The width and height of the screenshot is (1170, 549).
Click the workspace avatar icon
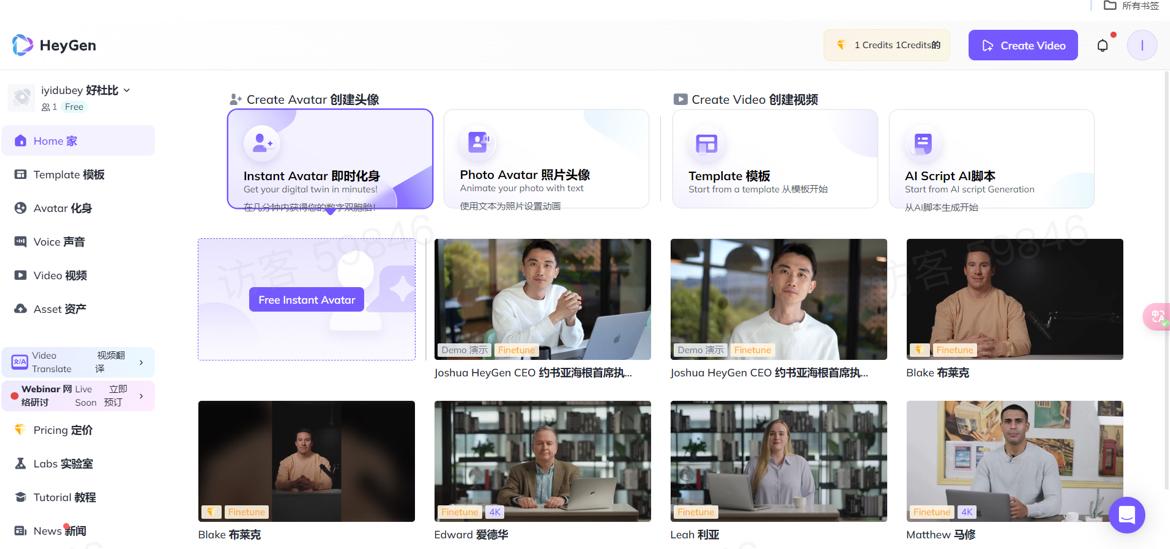[22, 97]
